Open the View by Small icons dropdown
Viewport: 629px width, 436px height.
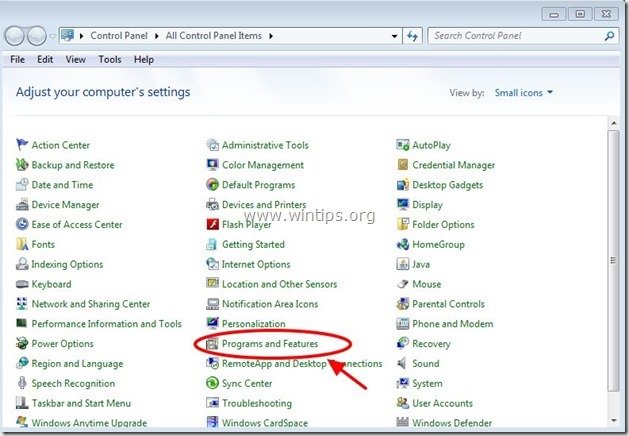pos(523,93)
